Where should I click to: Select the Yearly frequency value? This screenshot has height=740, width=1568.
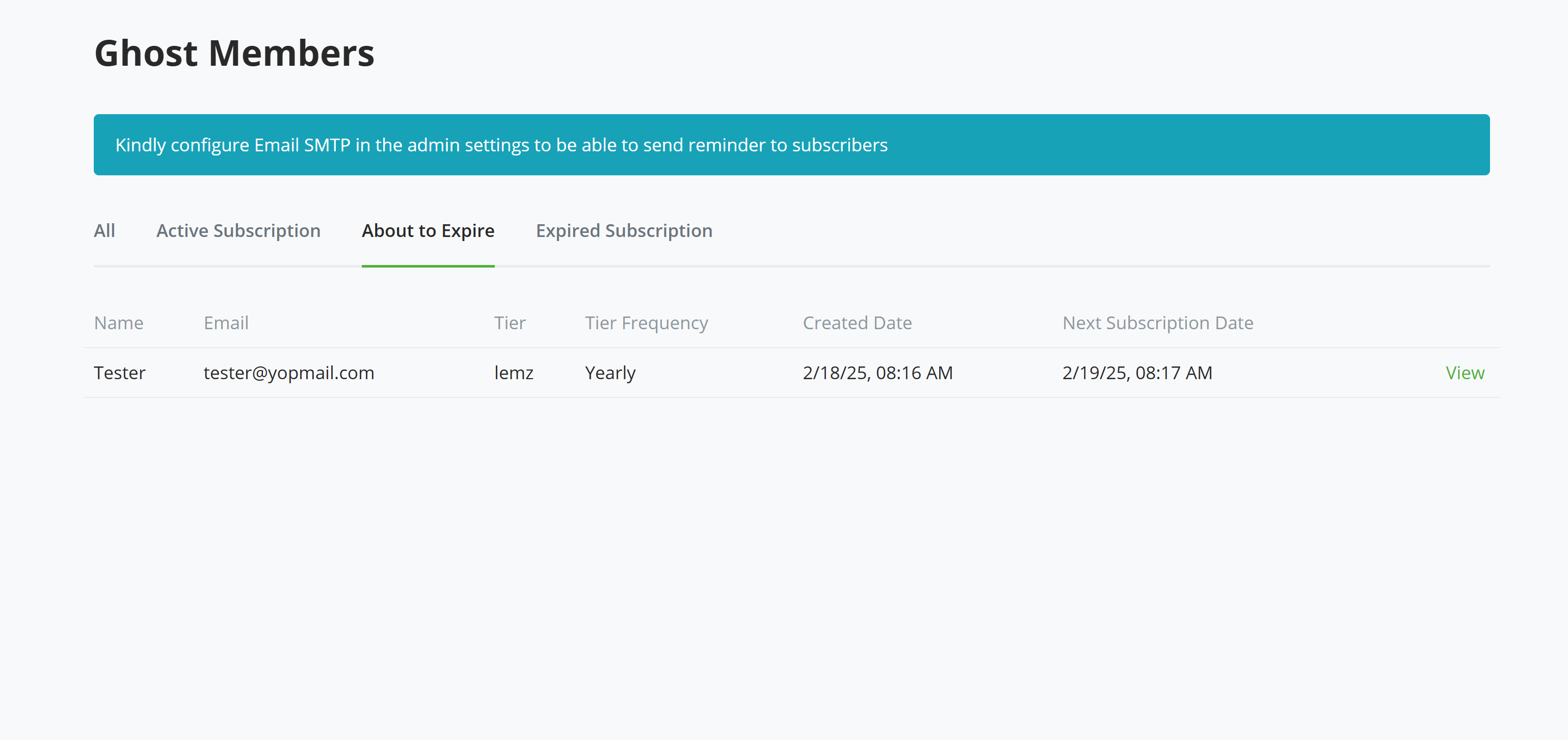610,373
